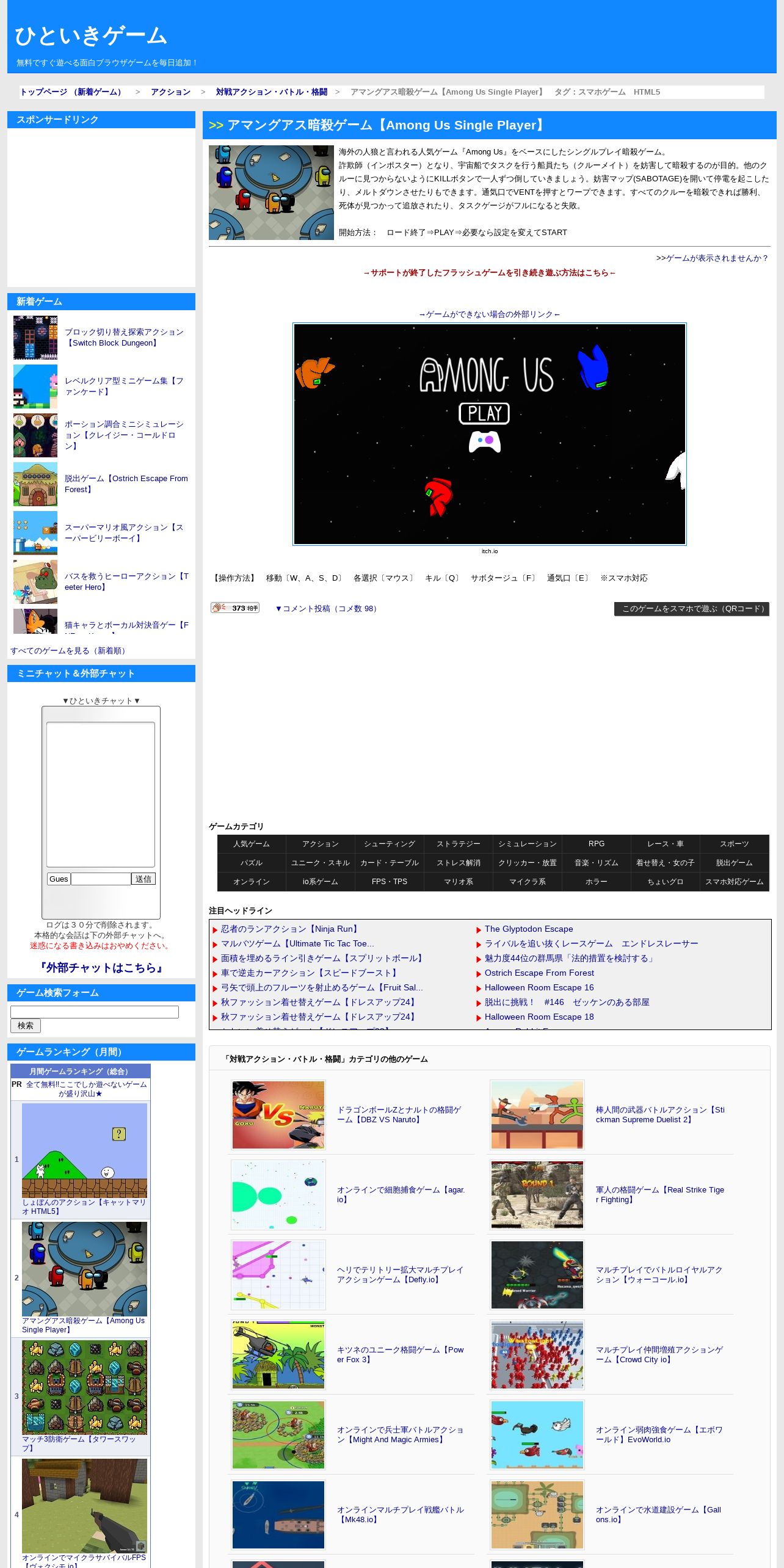Open headline The Glyptodon Escape
Image resolution: width=784 pixels, height=1568 pixels.
(529, 929)
